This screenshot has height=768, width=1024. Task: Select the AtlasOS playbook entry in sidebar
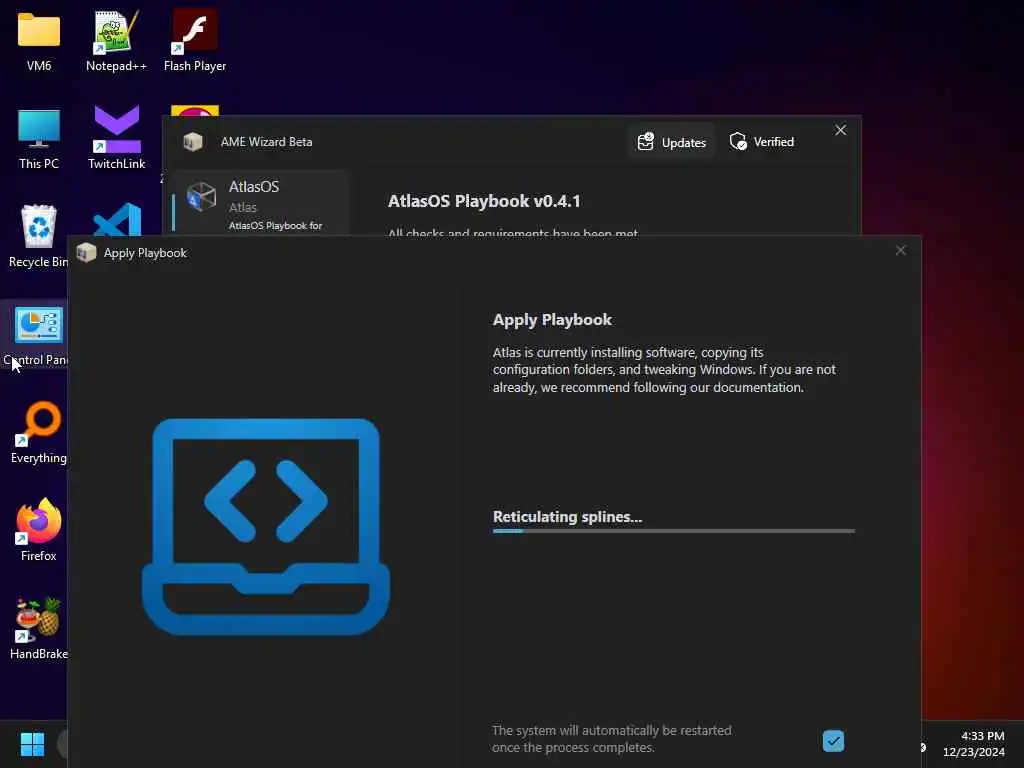tap(260, 202)
